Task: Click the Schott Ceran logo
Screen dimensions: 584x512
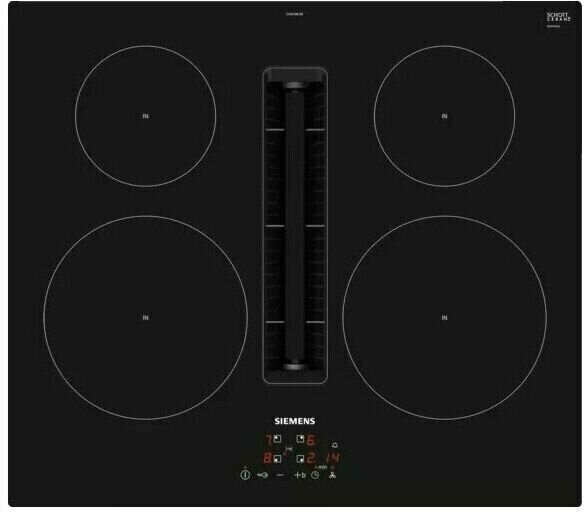Action: pyautogui.click(x=558, y=17)
